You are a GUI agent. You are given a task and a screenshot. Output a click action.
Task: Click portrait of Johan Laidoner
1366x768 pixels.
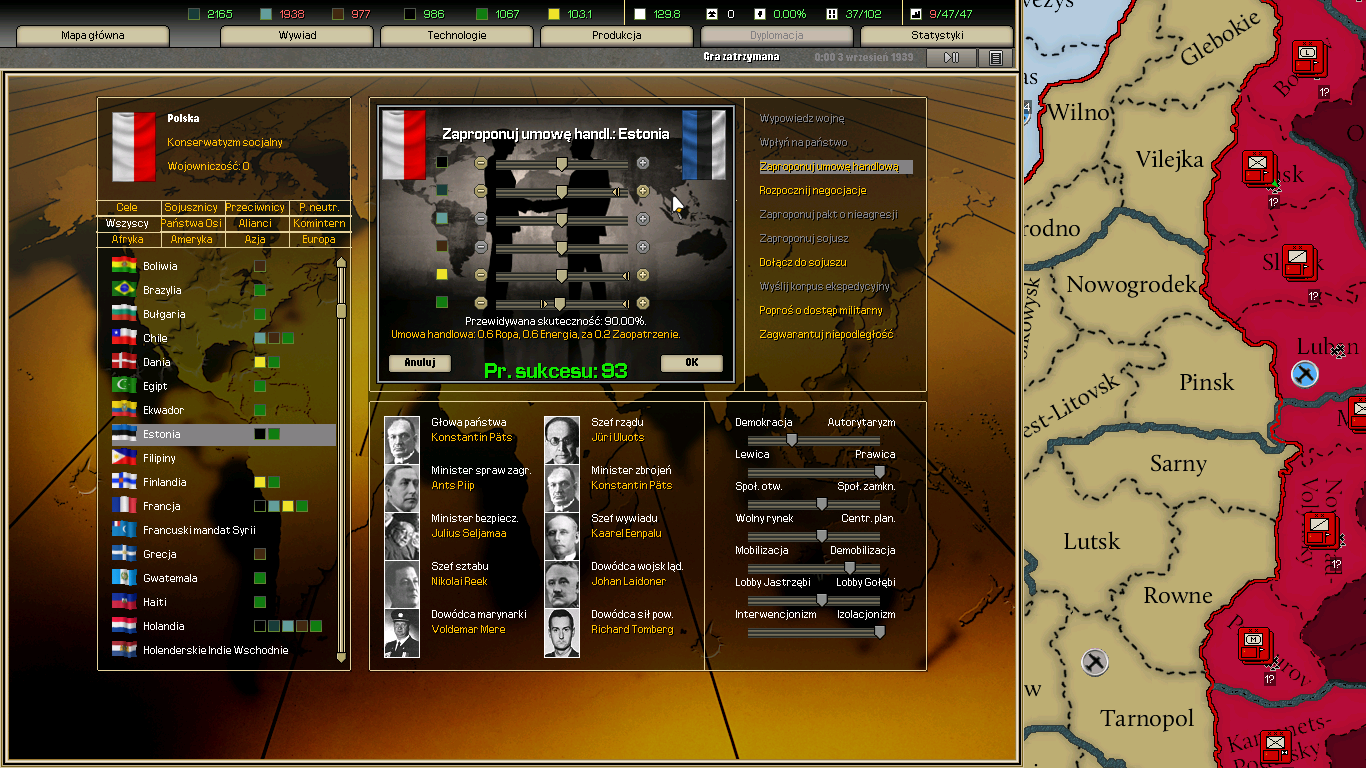pos(562,585)
